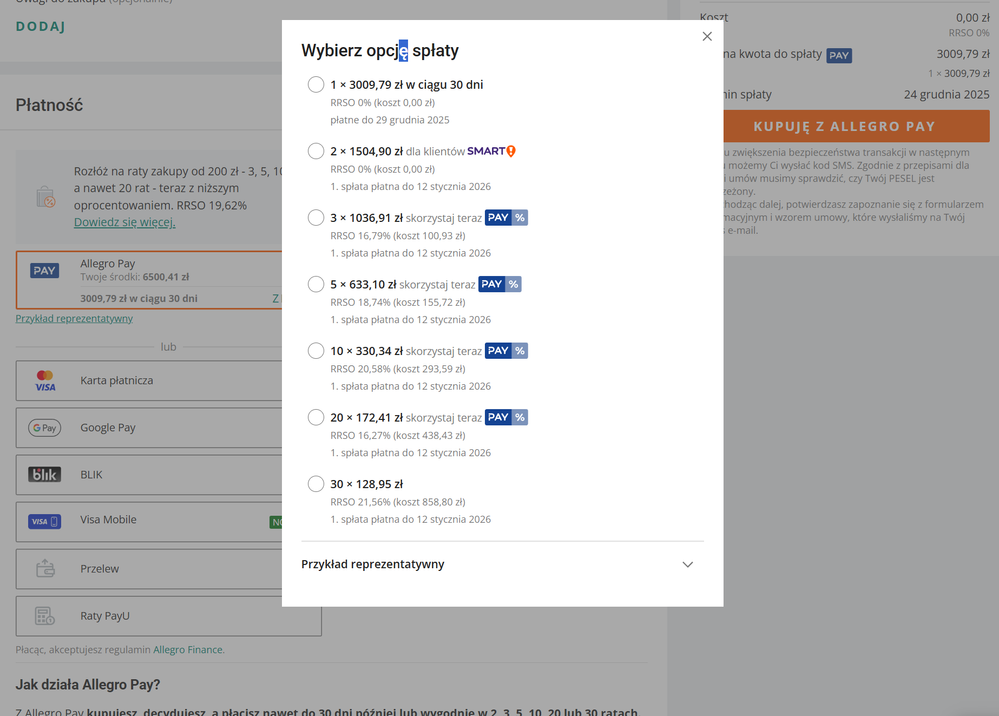Click the Kupuję z Allegro Pay button
The width and height of the screenshot is (999, 716).
(844, 126)
